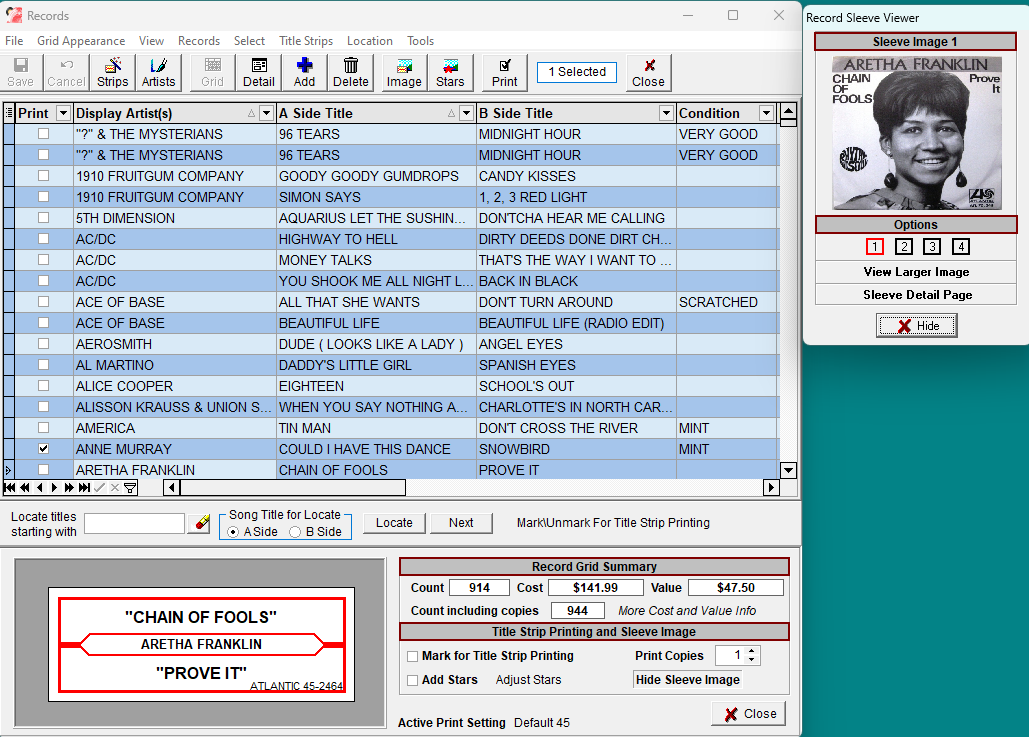Screen dimensions: 1029x737
Task: Select the B Side radio button
Action: tap(295, 532)
